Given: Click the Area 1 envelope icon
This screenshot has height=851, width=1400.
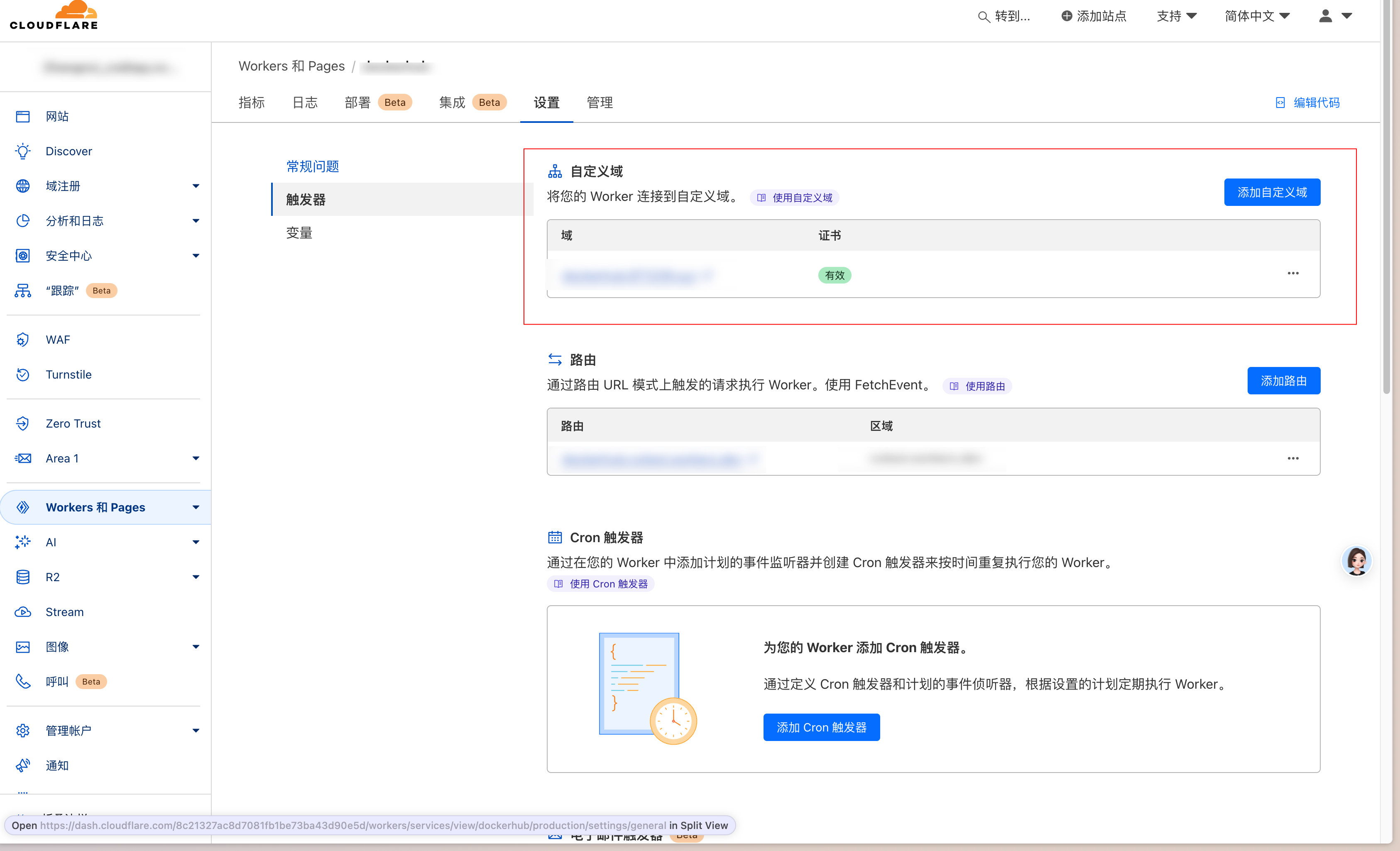Looking at the screenshot, I should (23, 458).
